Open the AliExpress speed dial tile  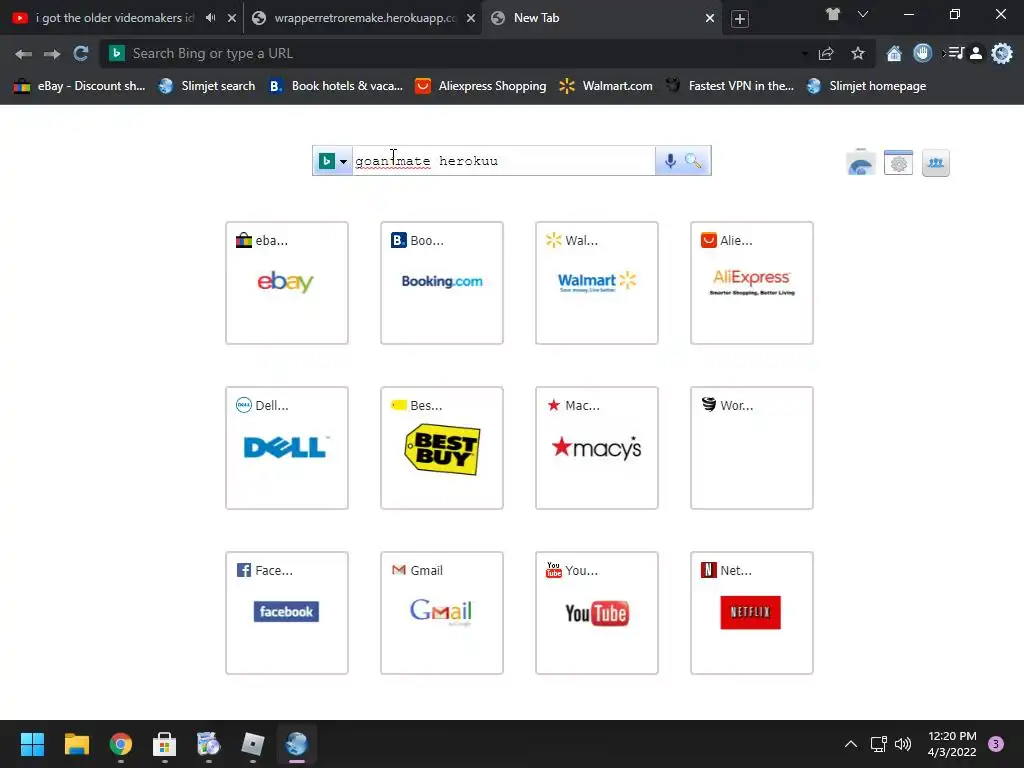click(x=752, y=283)
